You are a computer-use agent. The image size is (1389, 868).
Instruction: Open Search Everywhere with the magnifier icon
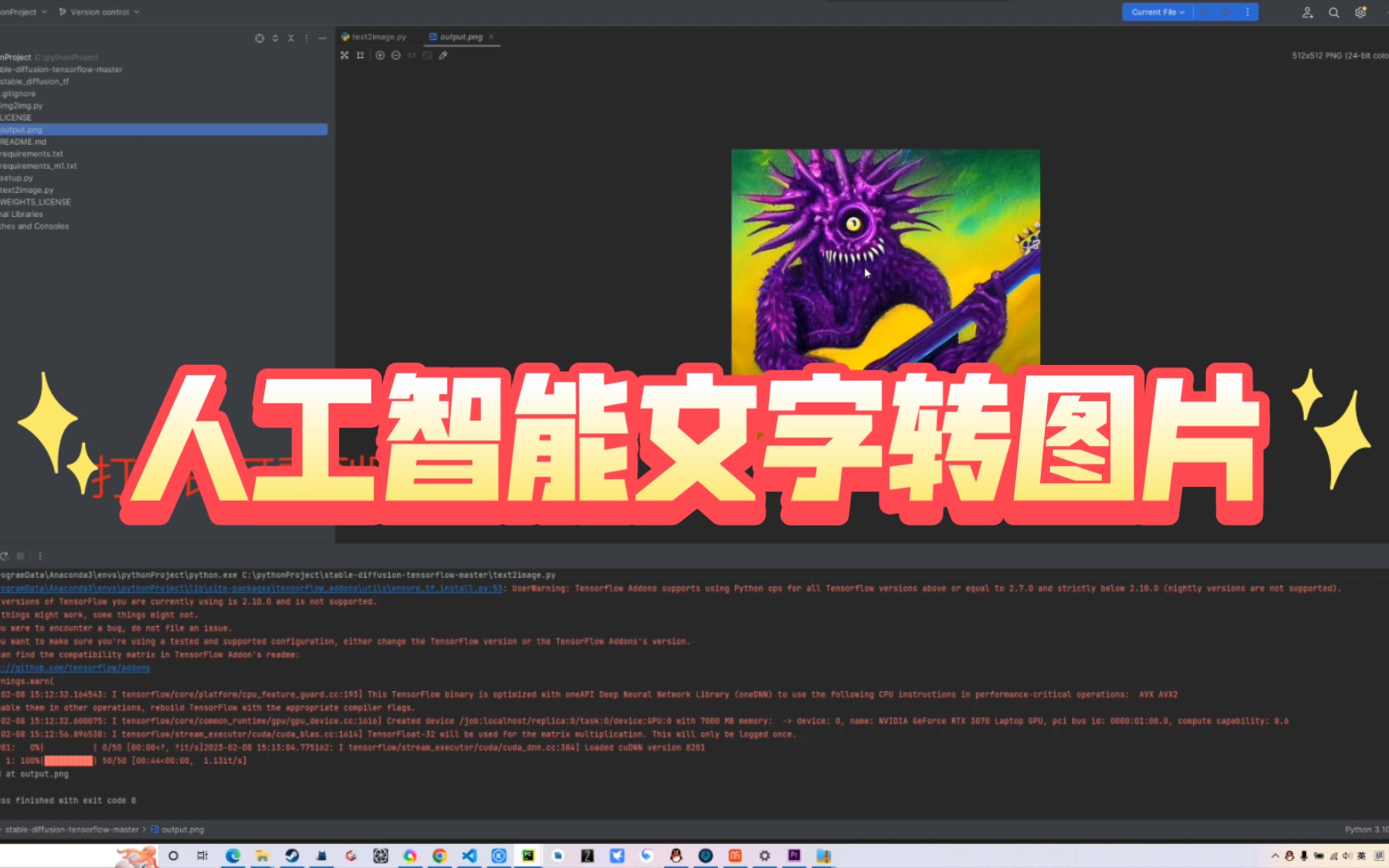point(1334,12)
